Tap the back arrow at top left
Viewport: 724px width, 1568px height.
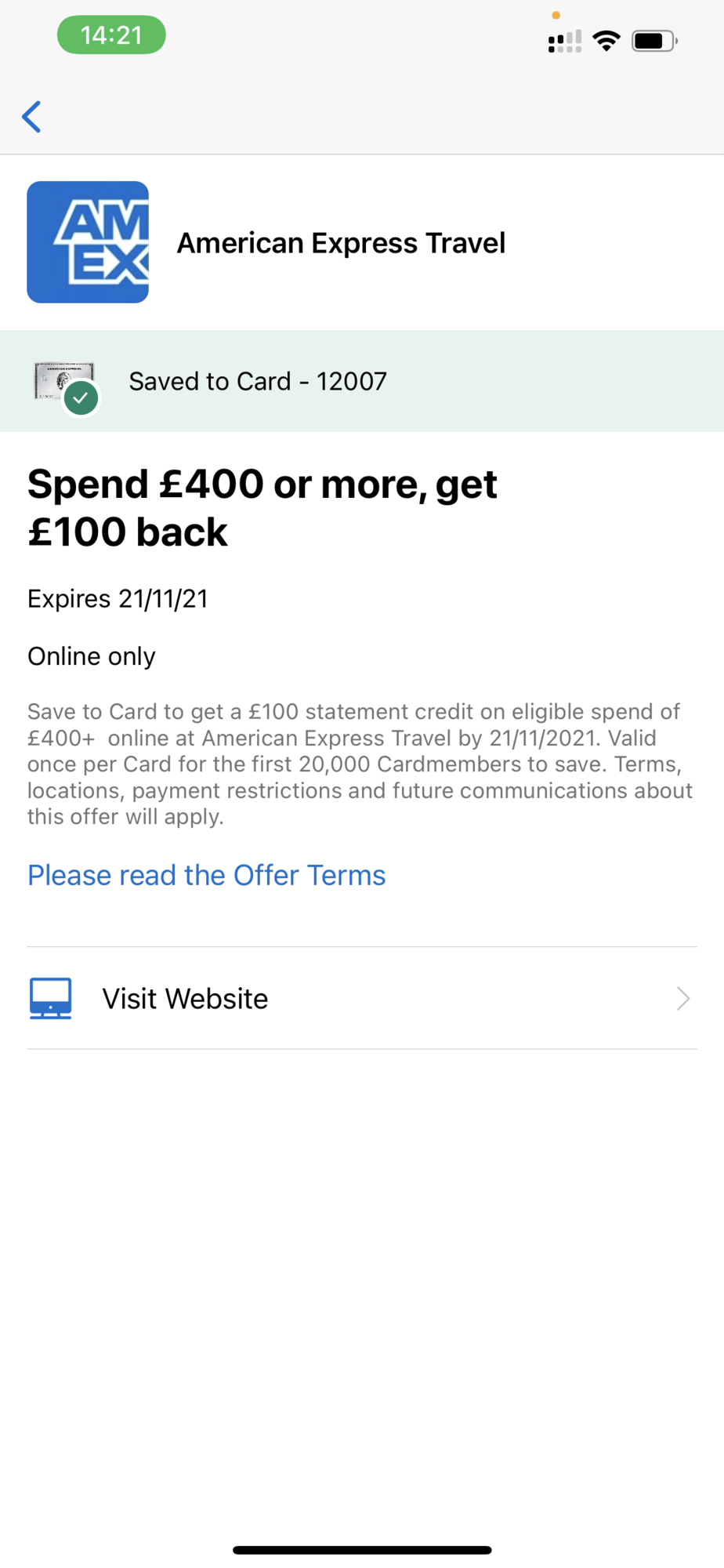[31, 117]
